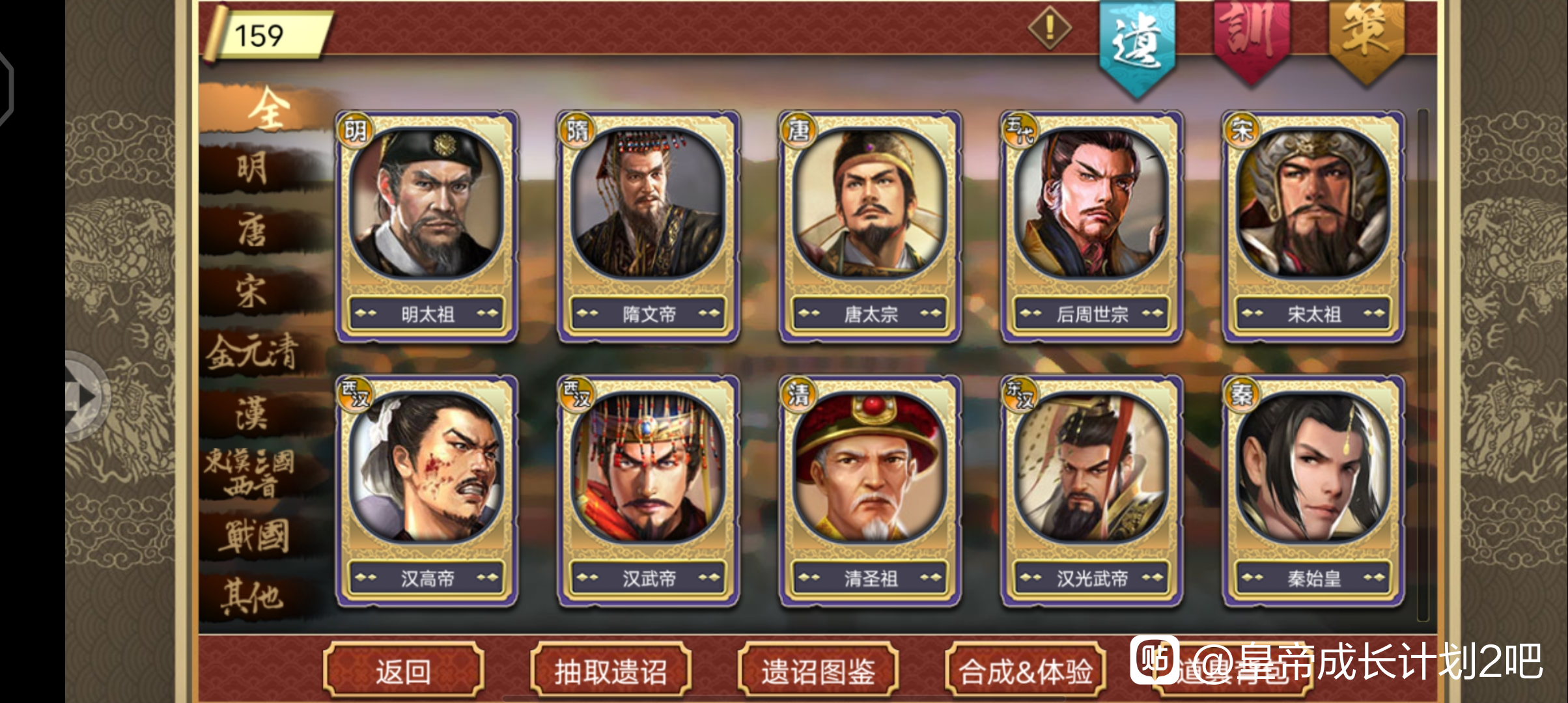Click the 返回 button
The image size is (1568, 703).
click(403, 671)
